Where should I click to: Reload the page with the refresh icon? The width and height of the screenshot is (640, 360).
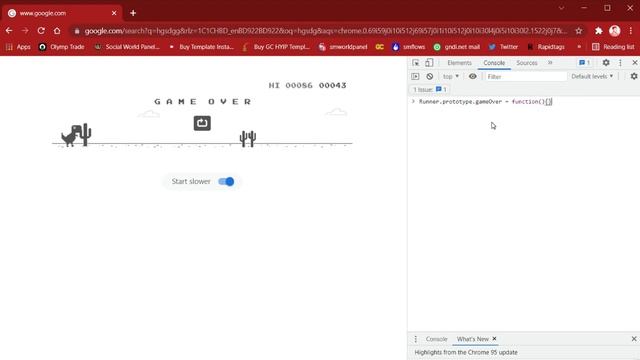[41, 31]
